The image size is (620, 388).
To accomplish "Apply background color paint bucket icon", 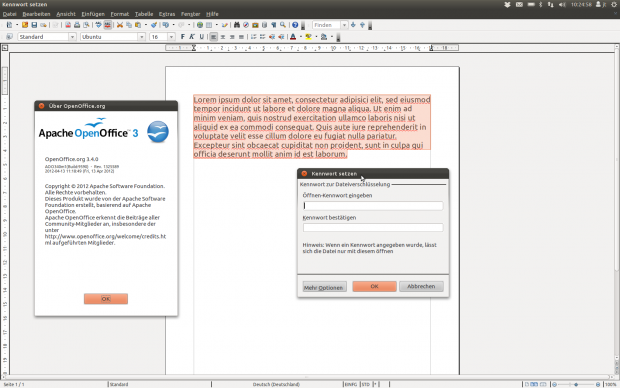I will click(324, 37).
